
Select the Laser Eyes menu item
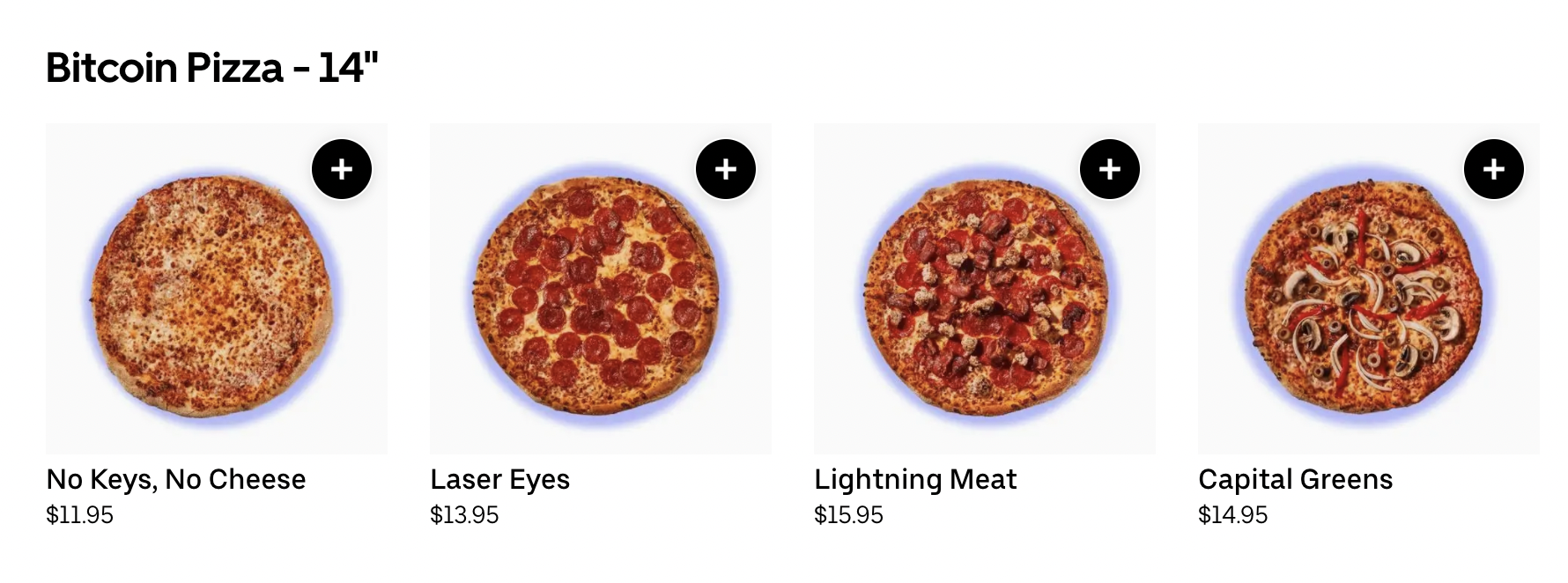tap(499, 479)
